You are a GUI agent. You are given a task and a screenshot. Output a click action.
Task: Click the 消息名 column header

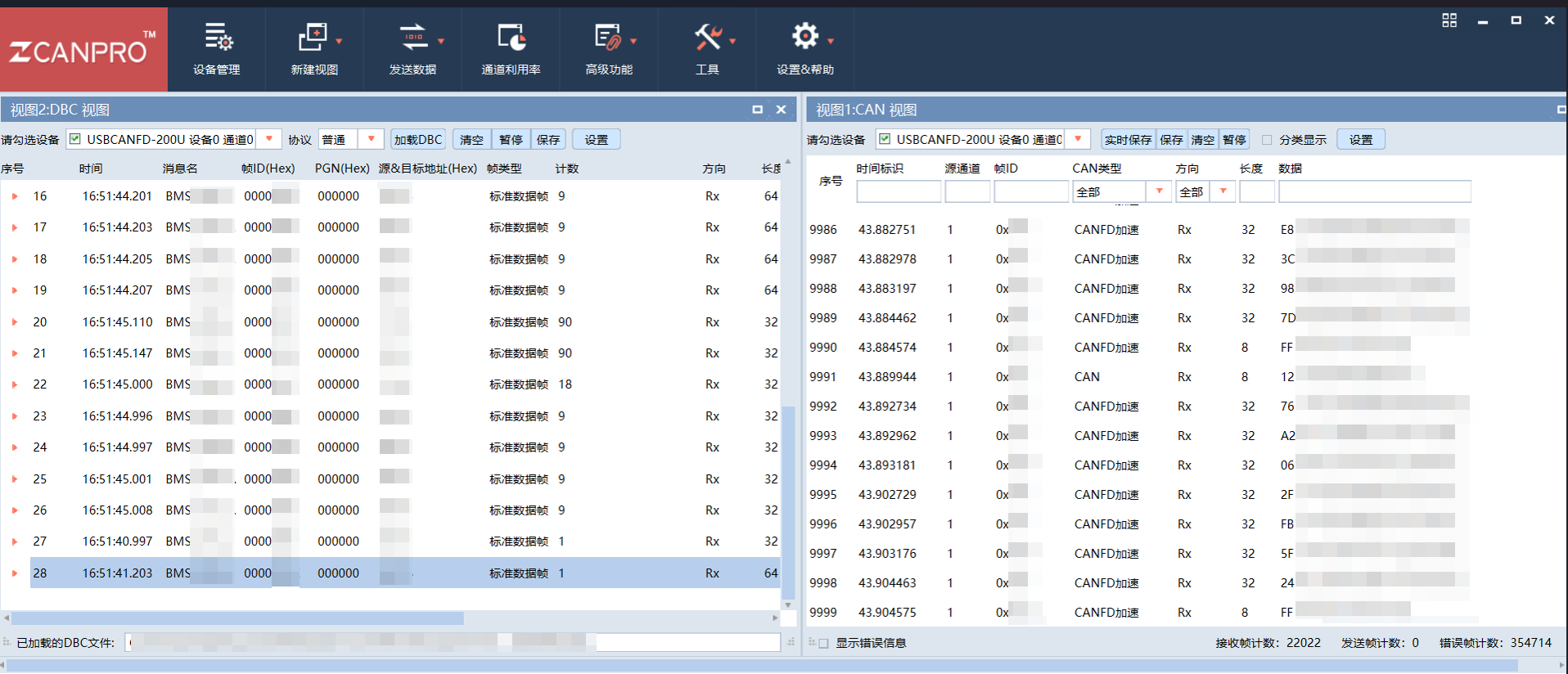pyautogui.click(x=180, y=168)
